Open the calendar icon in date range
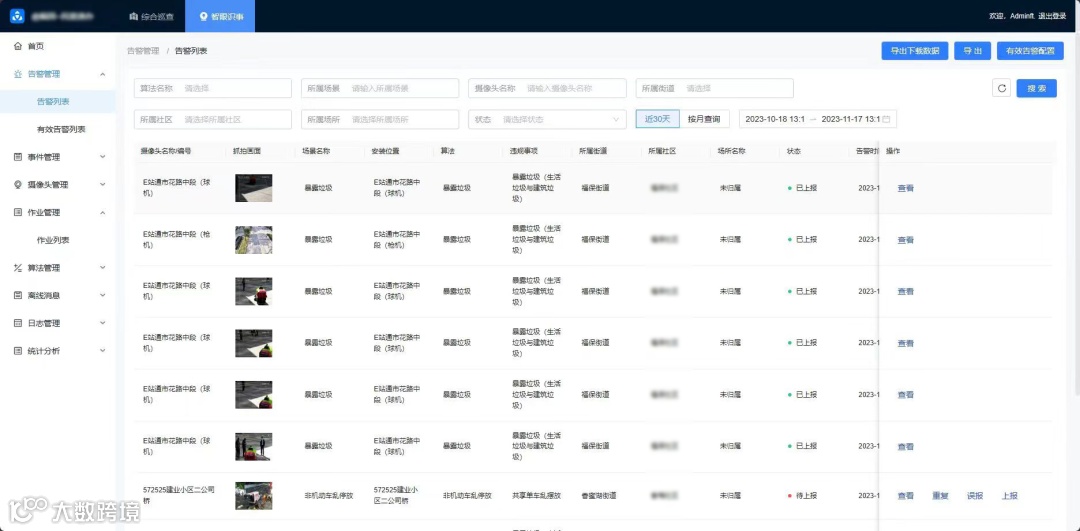The image size is (1080, 531). (x=886, y=119)
